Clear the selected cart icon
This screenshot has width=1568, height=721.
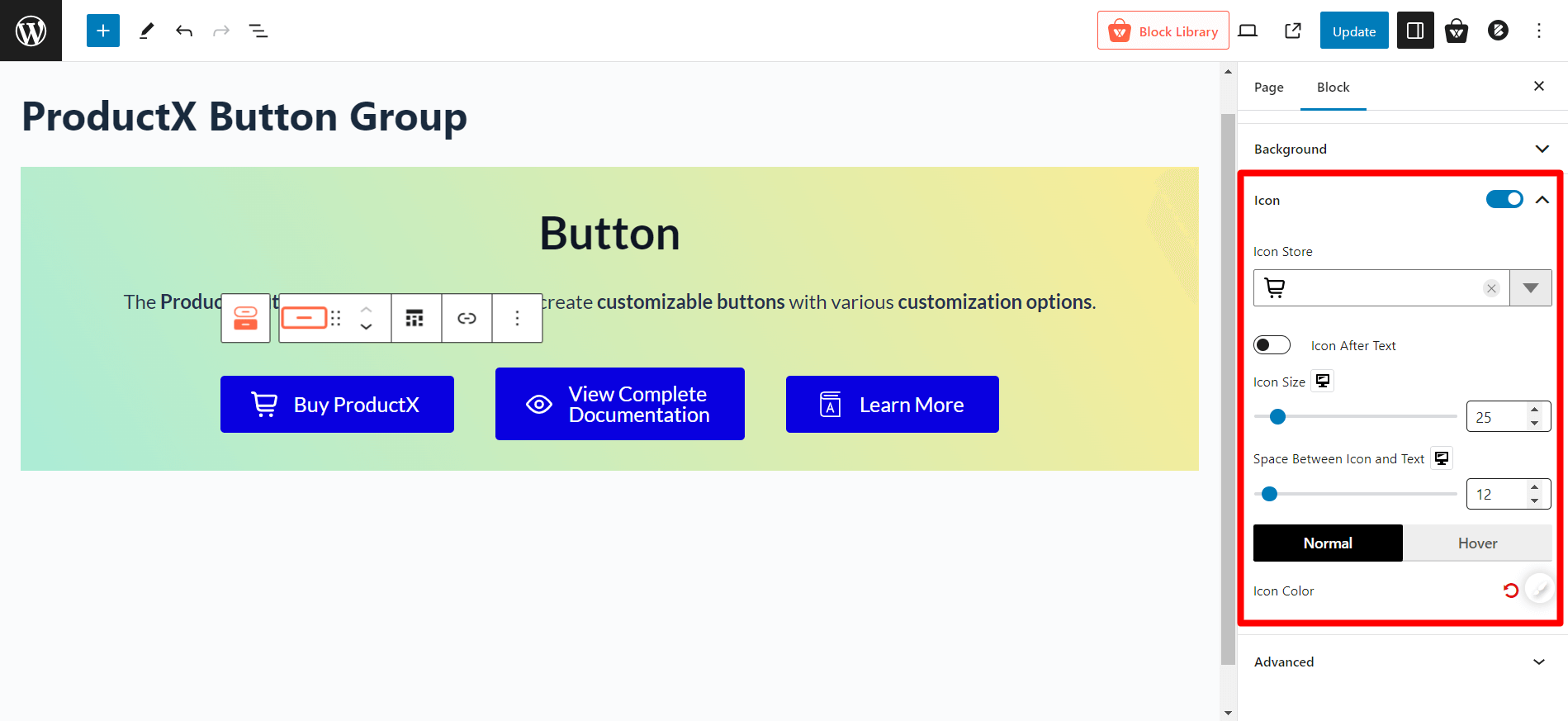pyautogui.click(x=1491, y=288)
